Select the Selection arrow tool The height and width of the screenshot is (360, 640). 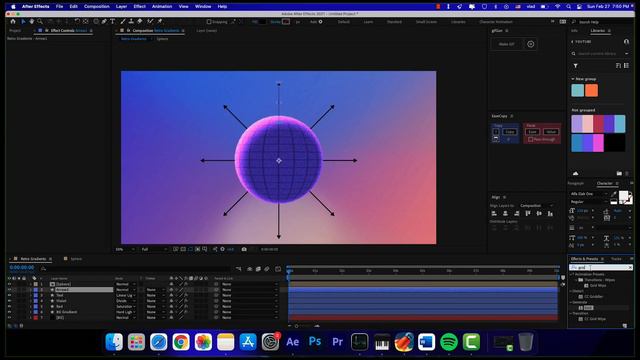point(23,21)
